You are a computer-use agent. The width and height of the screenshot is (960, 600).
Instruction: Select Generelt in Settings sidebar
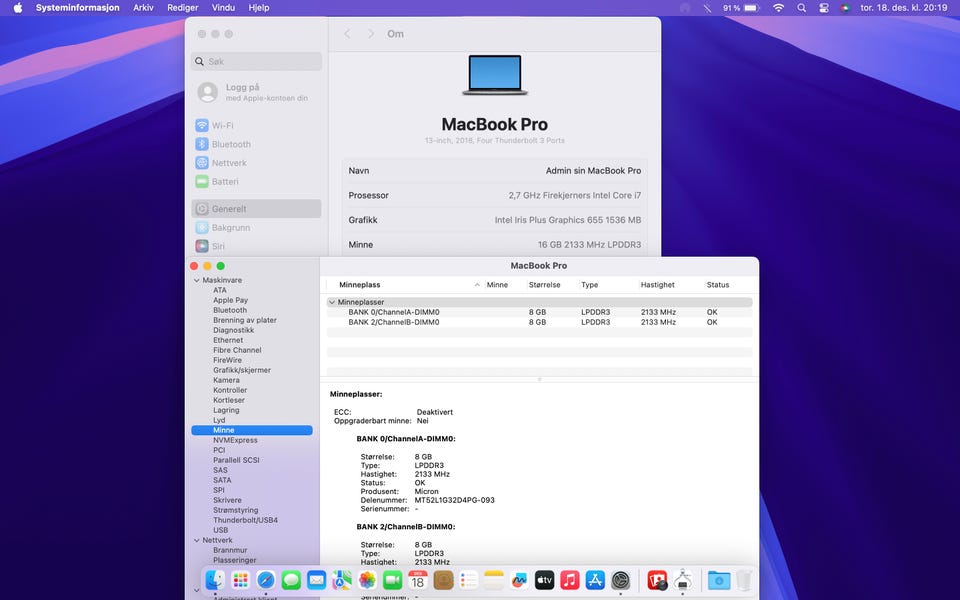257,209
